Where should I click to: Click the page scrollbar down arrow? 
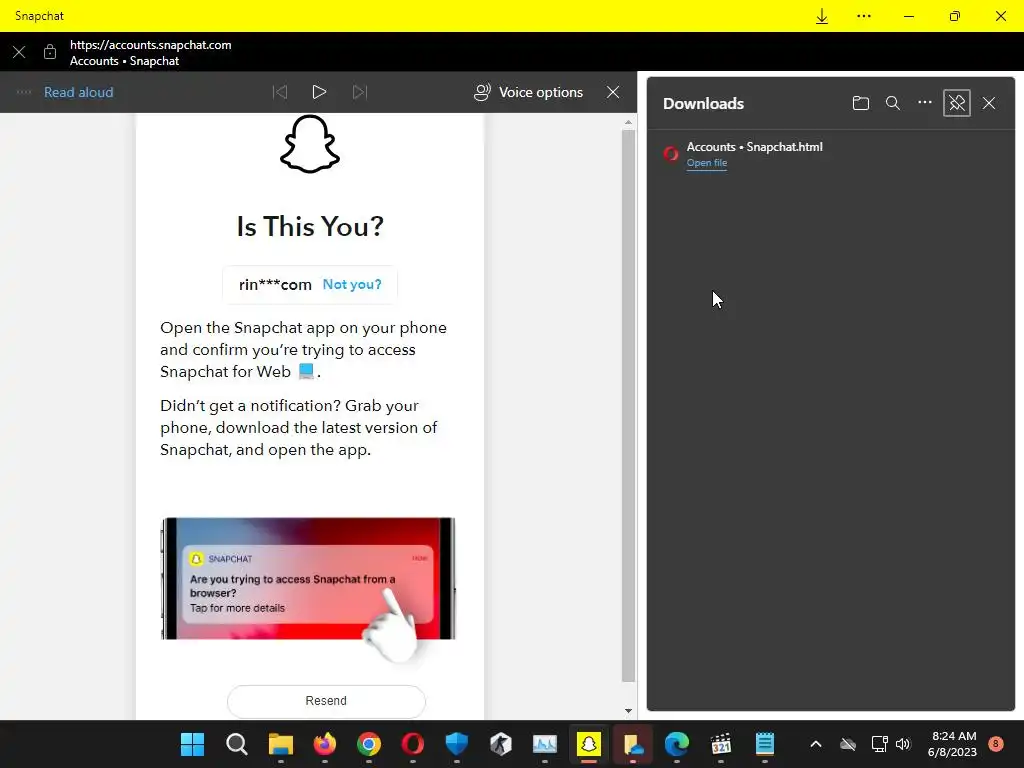(x=628, y=711)
